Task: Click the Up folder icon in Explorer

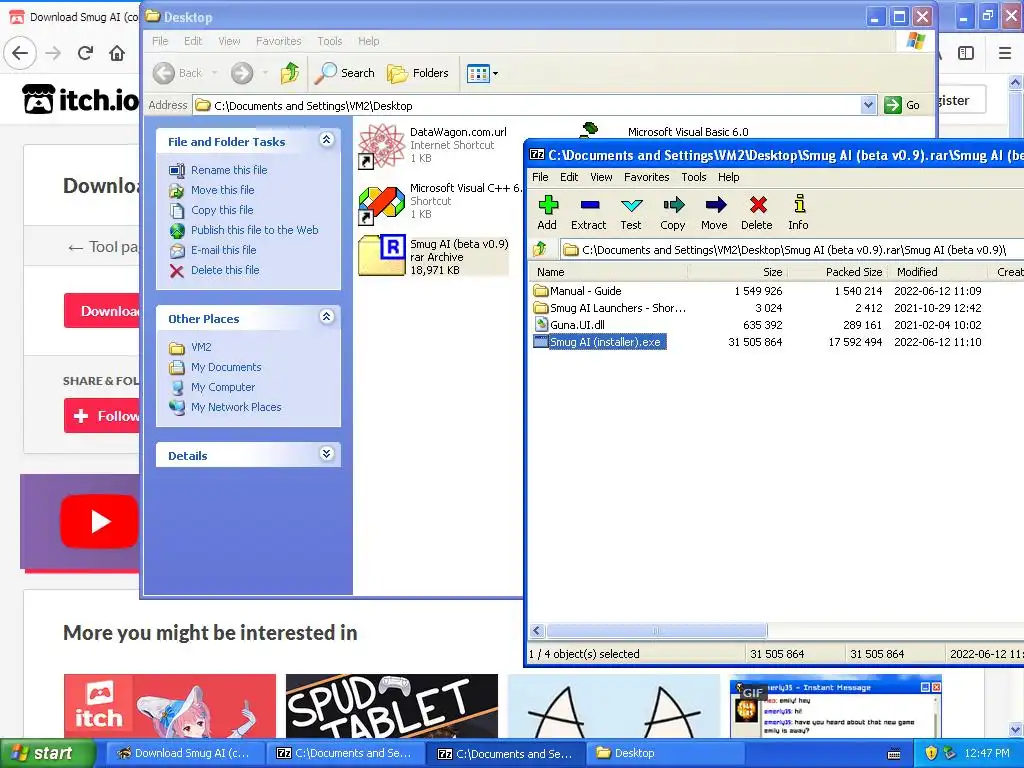Action: [x=290, y=73]
